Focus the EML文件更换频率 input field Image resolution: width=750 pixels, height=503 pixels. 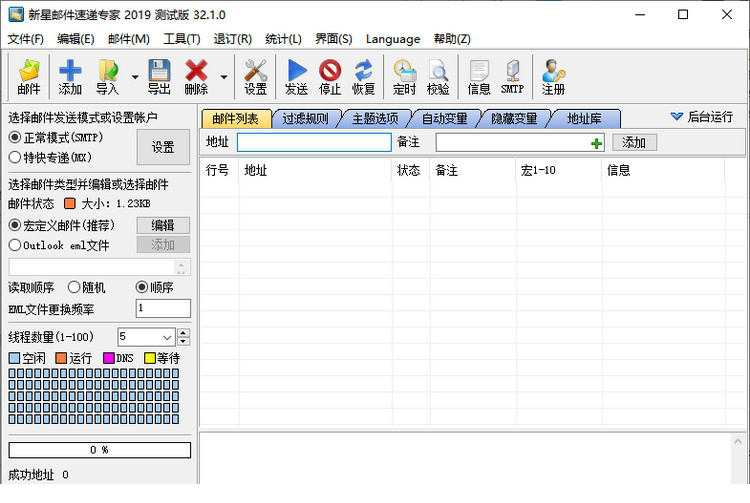click(x=163, y=308)
